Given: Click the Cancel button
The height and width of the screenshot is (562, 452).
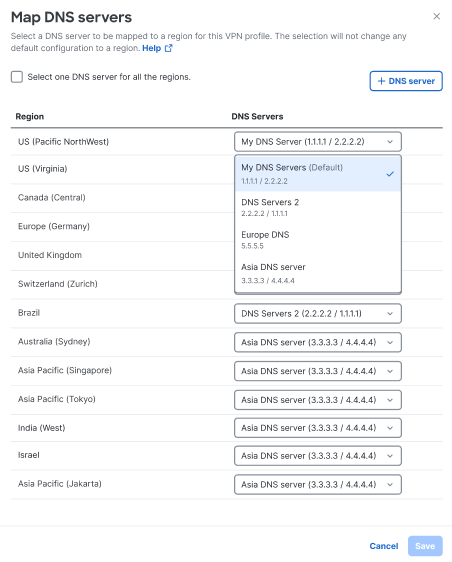Looking at the screenshot, I should pos(384,546).
